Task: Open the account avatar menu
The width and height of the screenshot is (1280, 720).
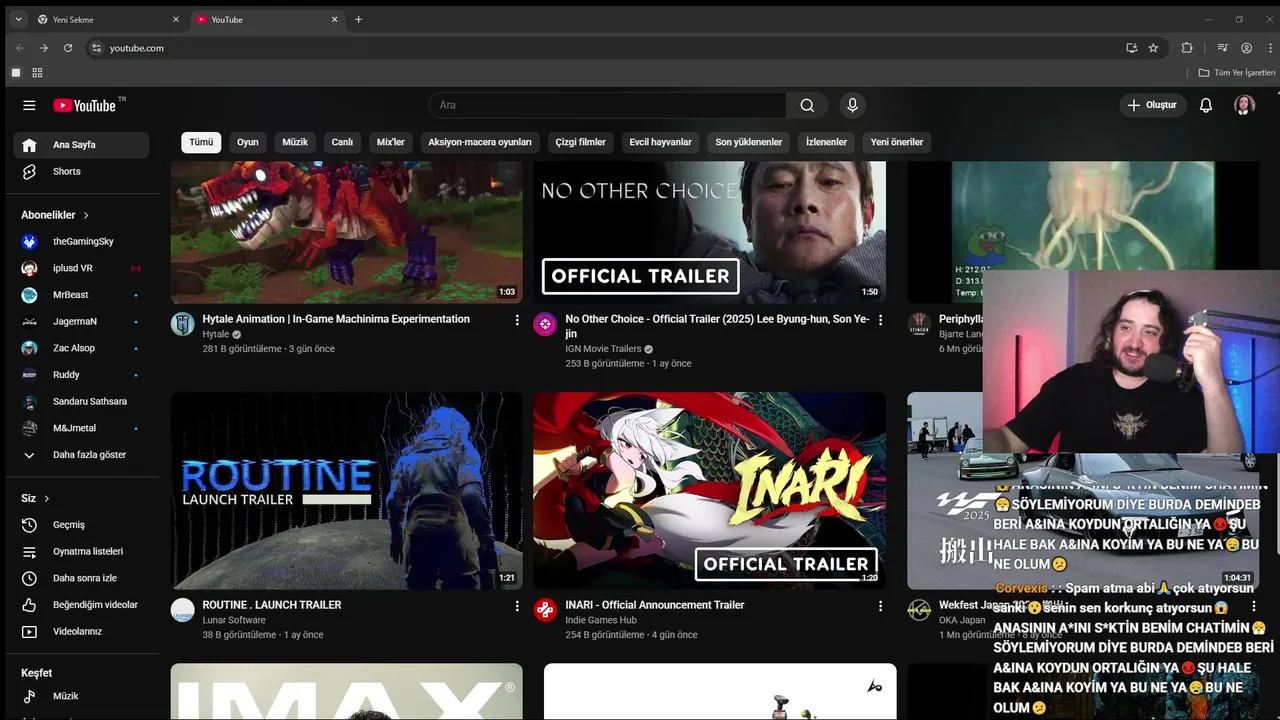Action: click(x=1244, y=105)
